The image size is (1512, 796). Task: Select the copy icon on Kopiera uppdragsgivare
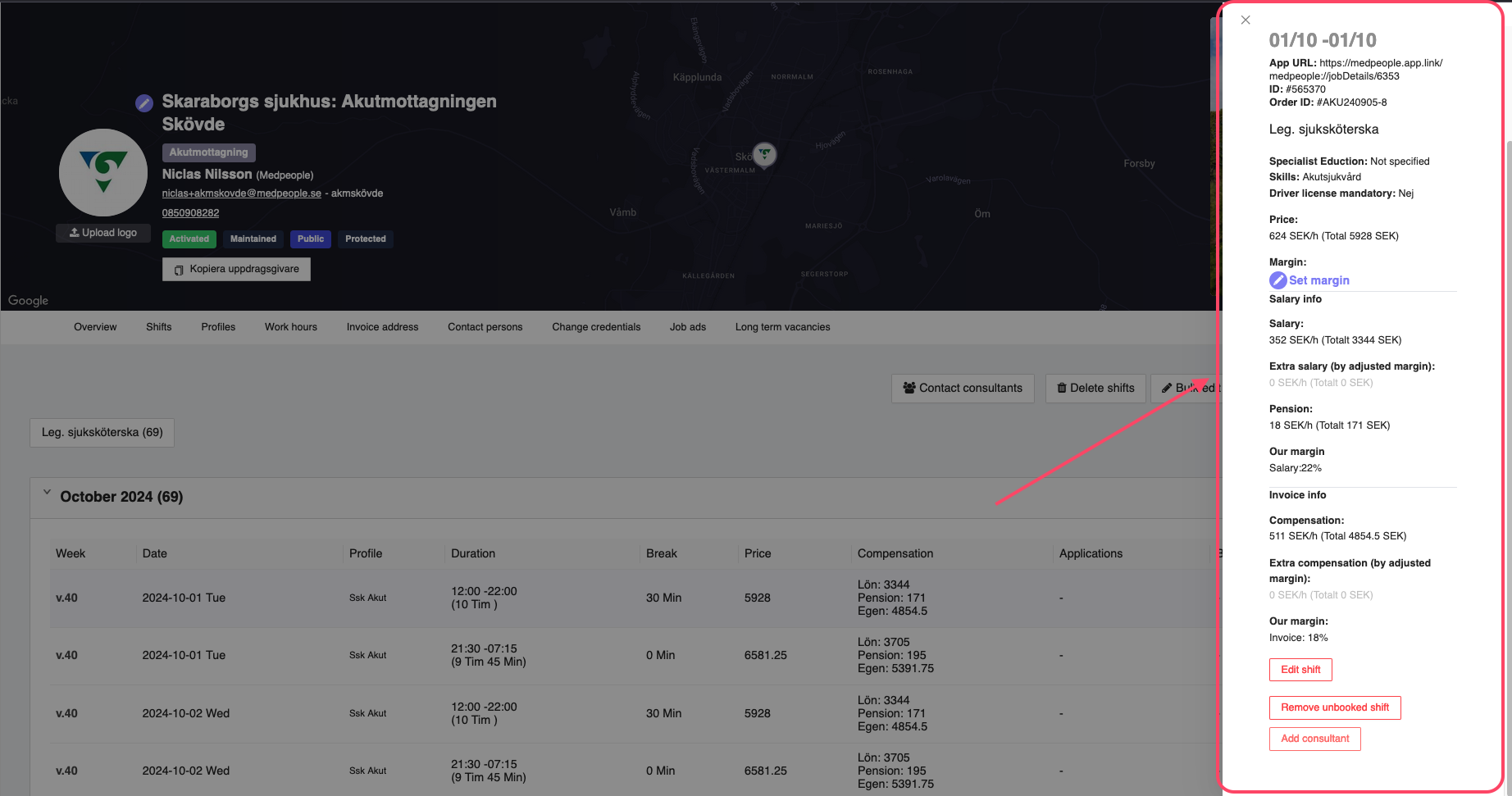point(179,269)
